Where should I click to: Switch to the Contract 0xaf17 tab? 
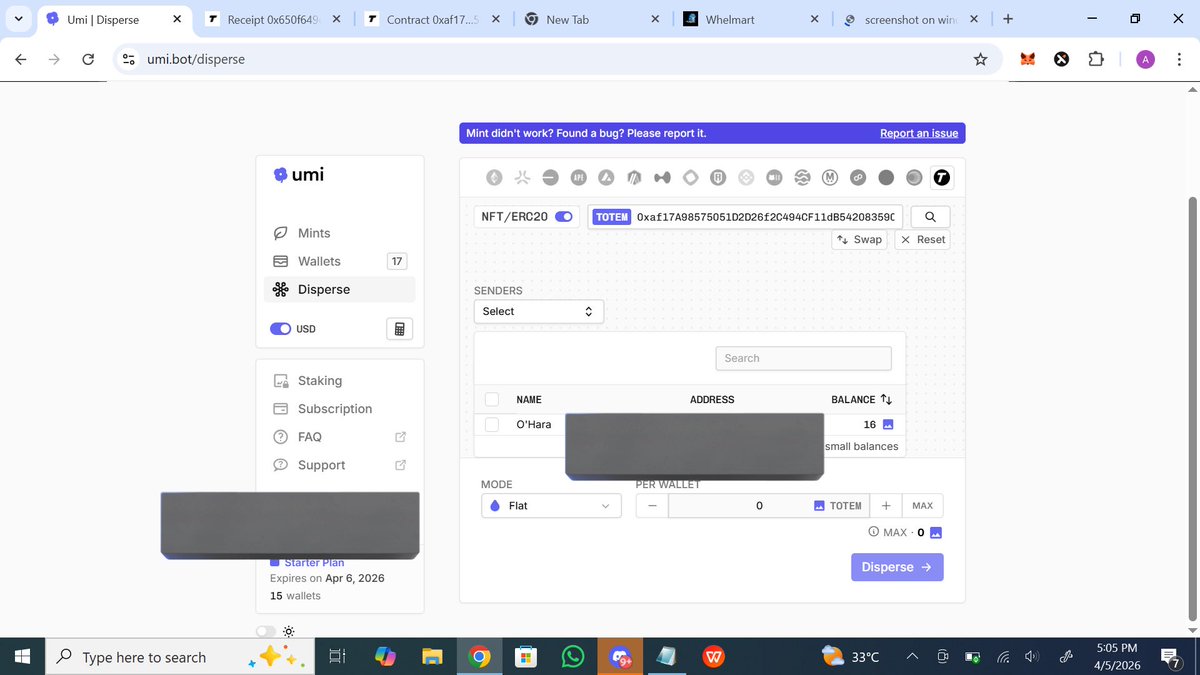[x=433, y=19]
